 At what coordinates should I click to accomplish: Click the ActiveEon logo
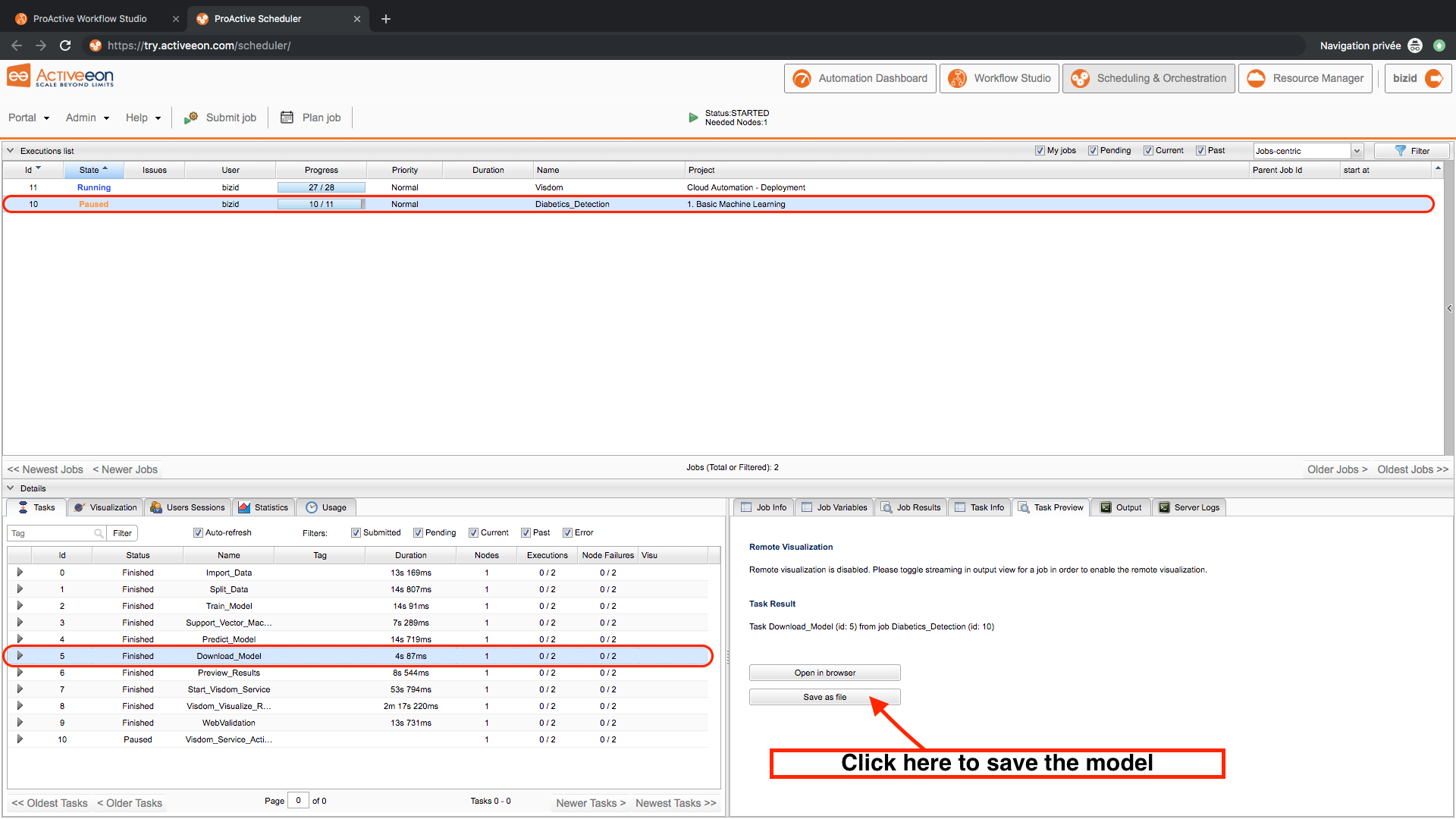point(61,76)
